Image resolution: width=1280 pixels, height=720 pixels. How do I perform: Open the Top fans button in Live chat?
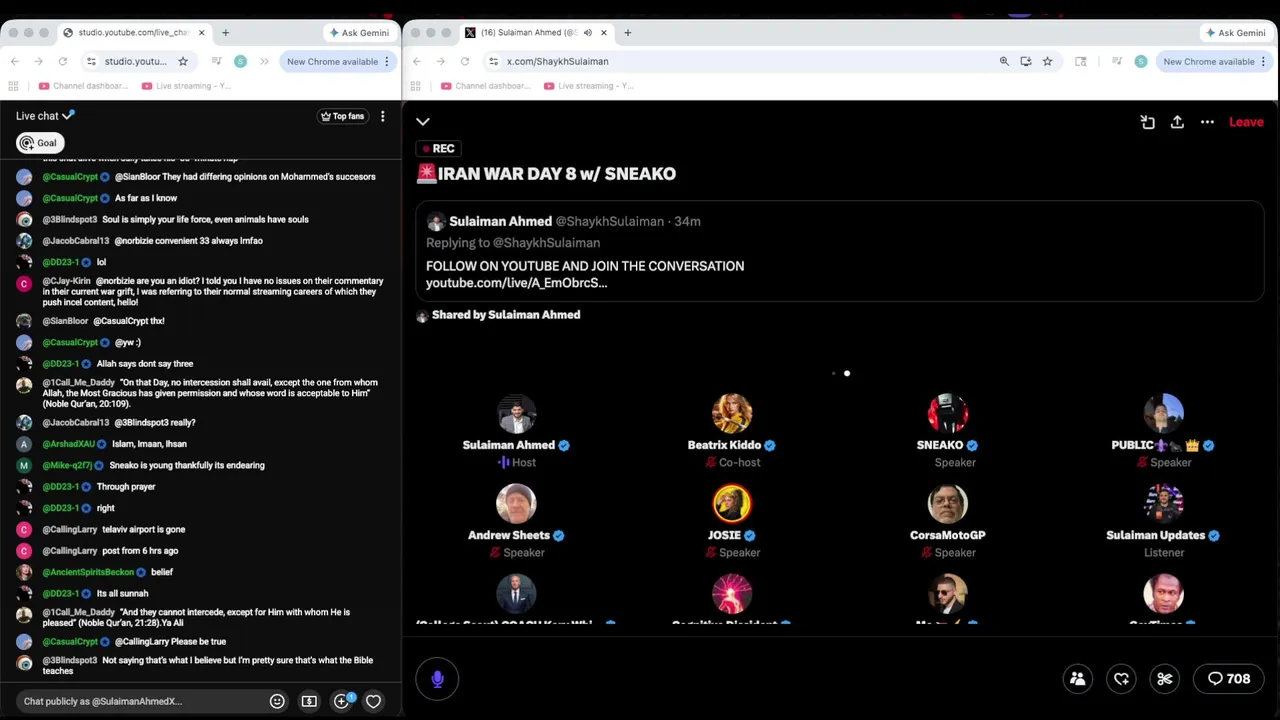pyautogui.click(x=342, y=116)
